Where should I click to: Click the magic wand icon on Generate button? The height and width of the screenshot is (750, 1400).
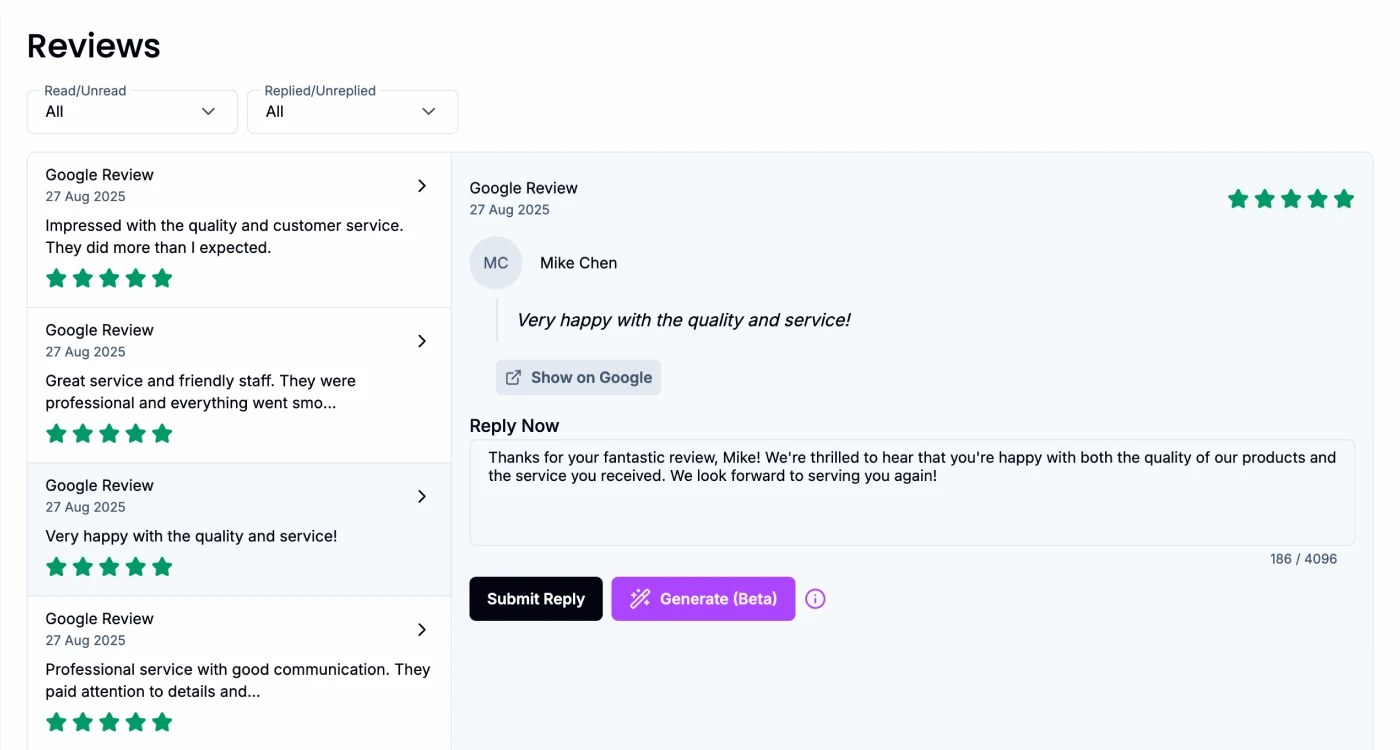(x=640, y=599)
